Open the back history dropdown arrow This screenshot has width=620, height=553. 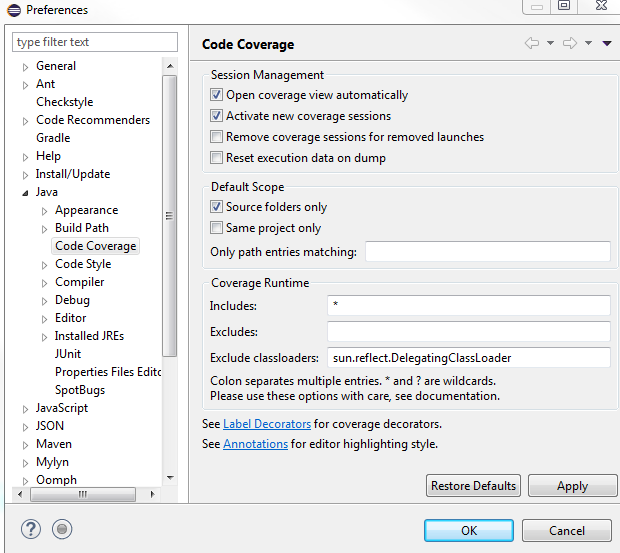(550, 43)
